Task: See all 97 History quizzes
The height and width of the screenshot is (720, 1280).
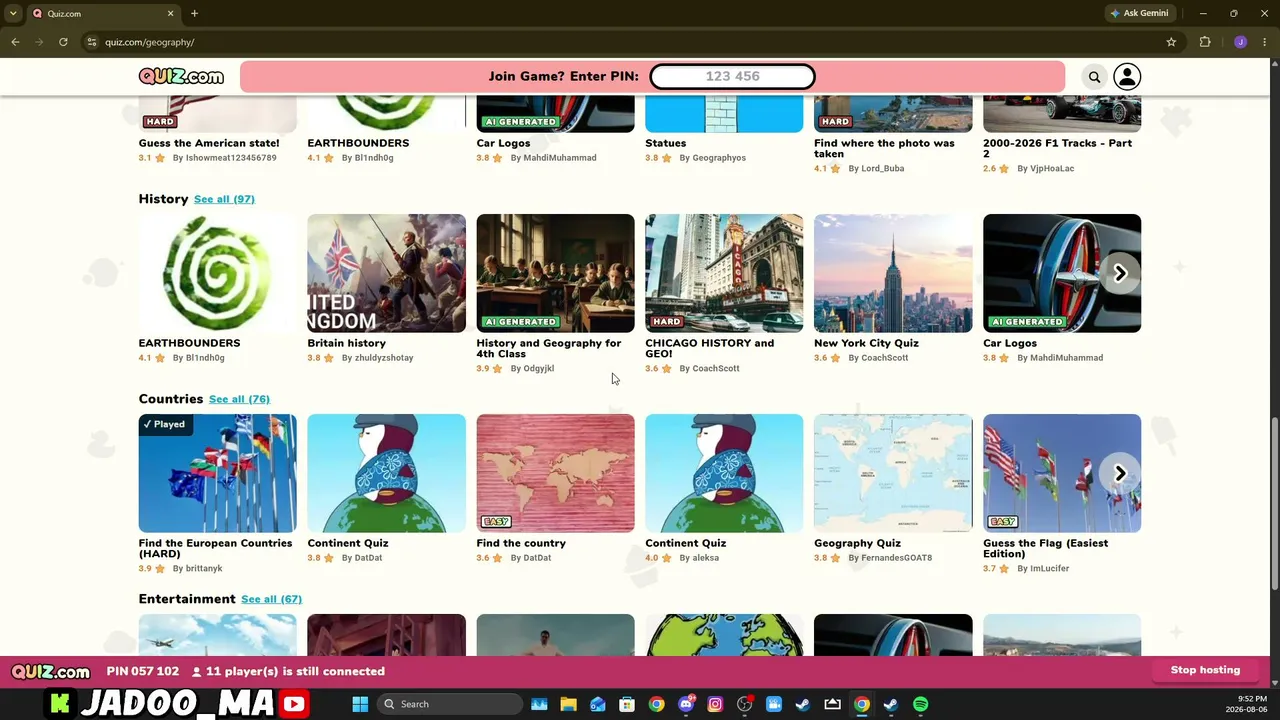Action: (x=224, y=199)
